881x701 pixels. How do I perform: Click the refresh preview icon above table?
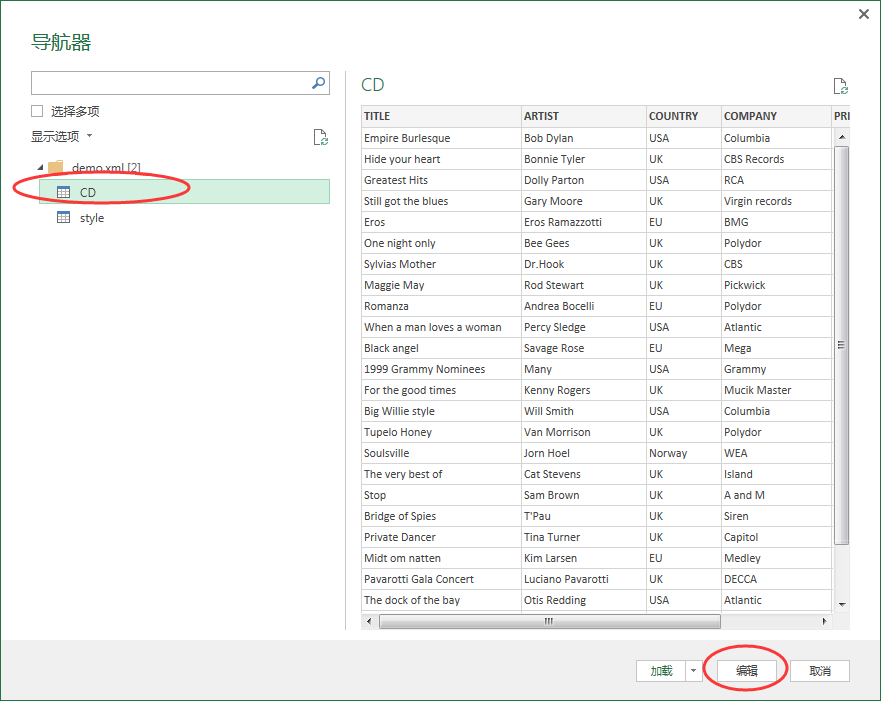tap(841, 87)
